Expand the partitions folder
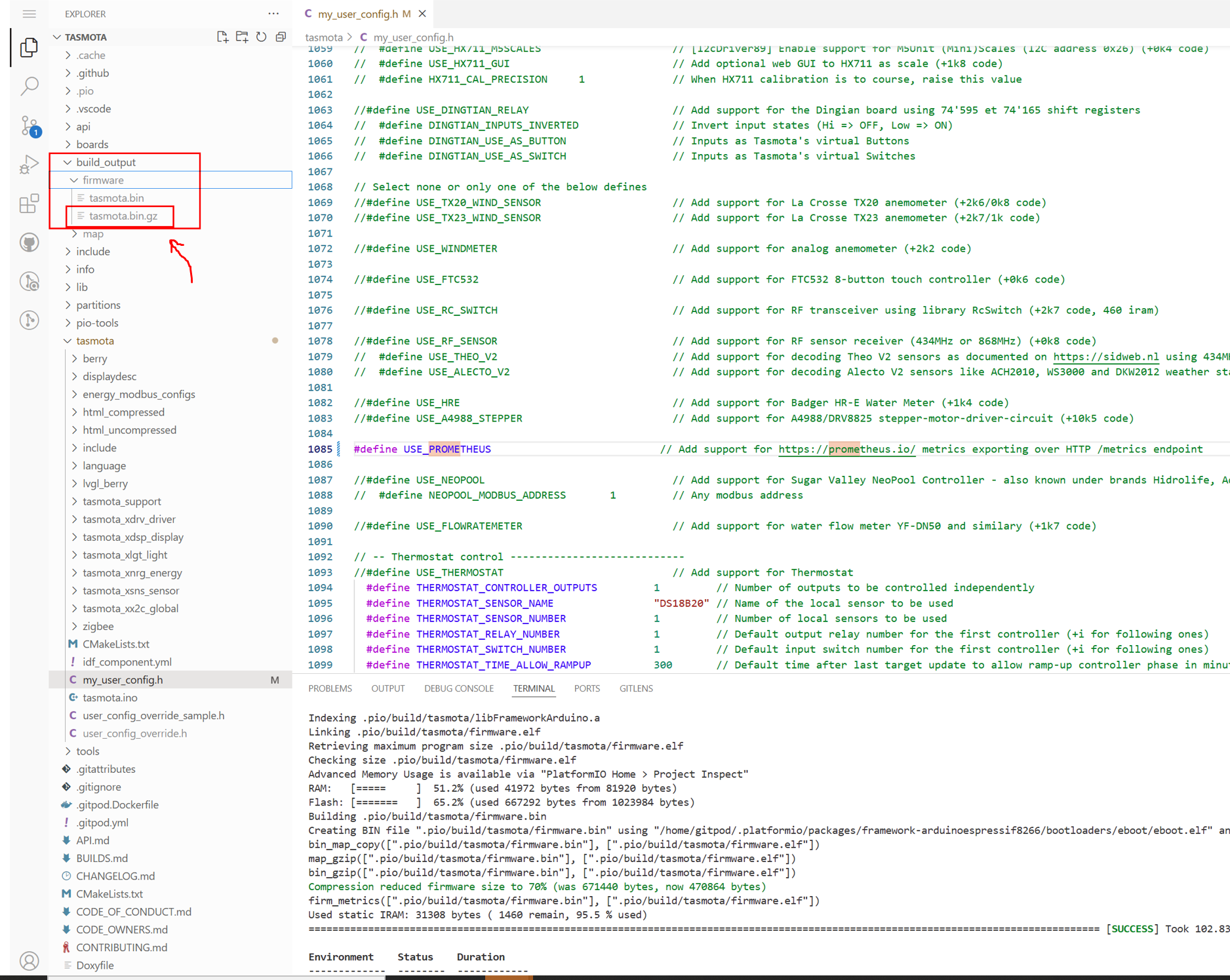The image size is (1230, 980). tap(98, 305)
